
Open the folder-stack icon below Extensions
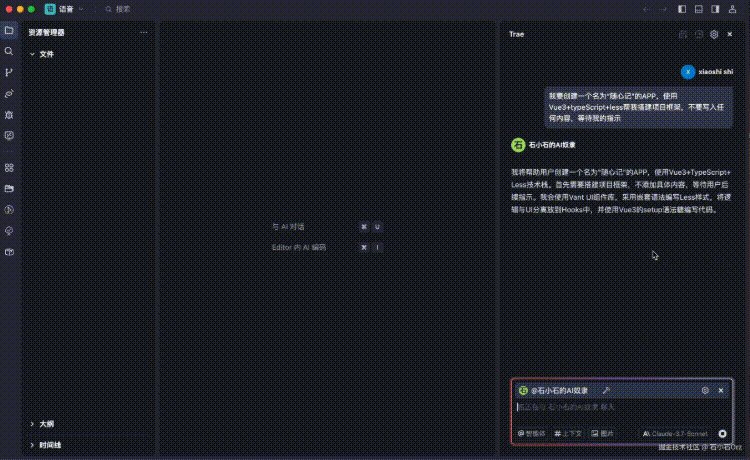pyautogui.click(x=9, y=188)
